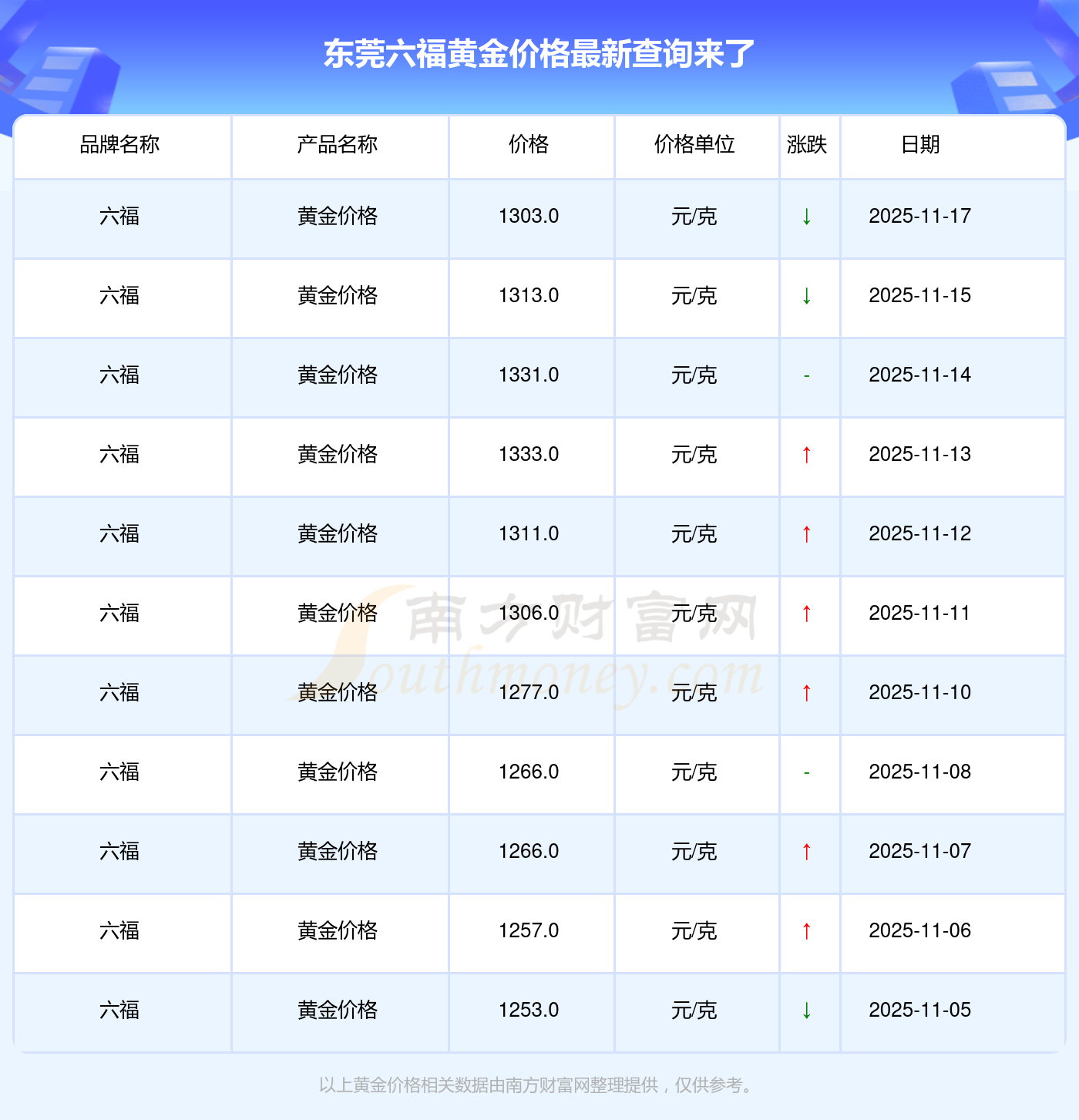Click the price 1311.0
Image resolution: width=1079 pixels, height=1120 pixels.
(529, 533)
